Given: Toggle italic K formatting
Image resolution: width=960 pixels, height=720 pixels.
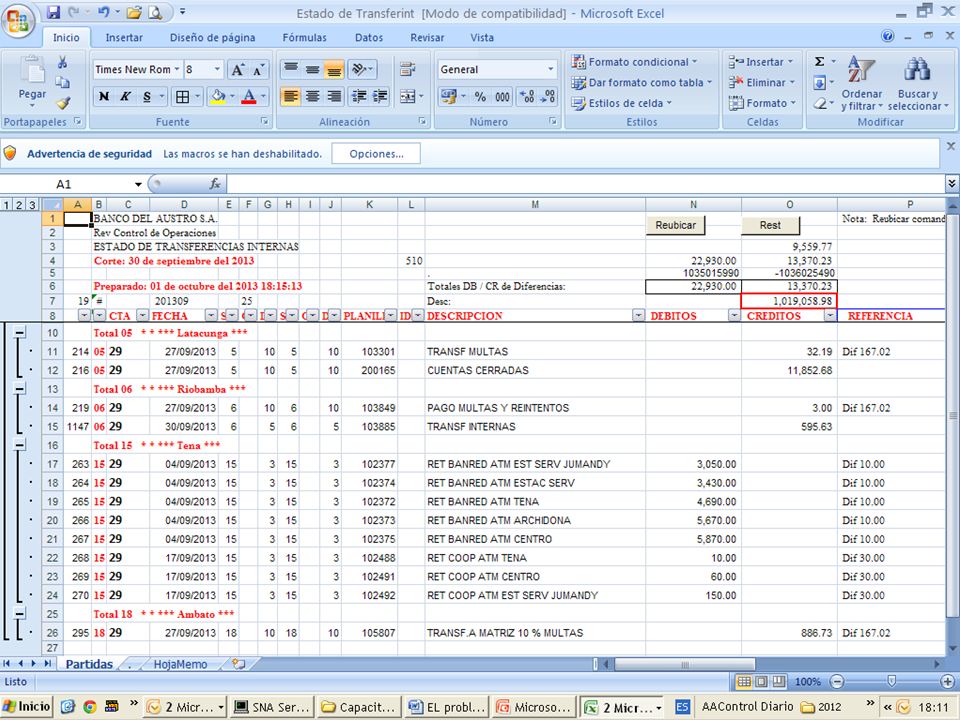Looking at the screenshot, I should point(126,96).
